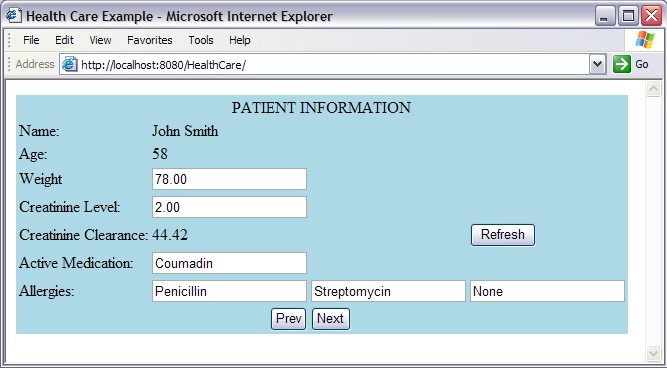
Task: Open the View menu
Action: coord(100,40)
